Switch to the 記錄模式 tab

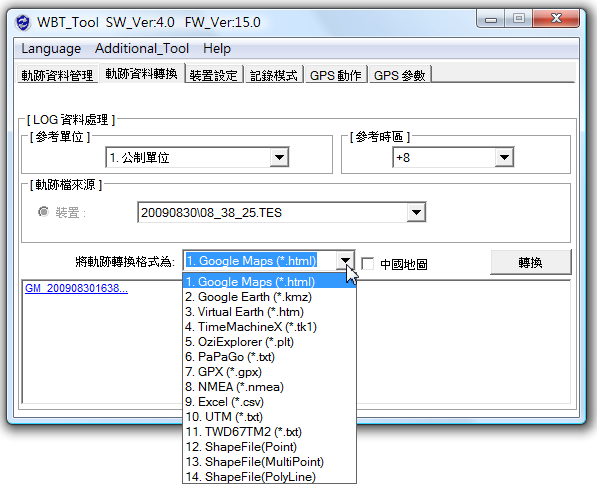click(274, 75)
